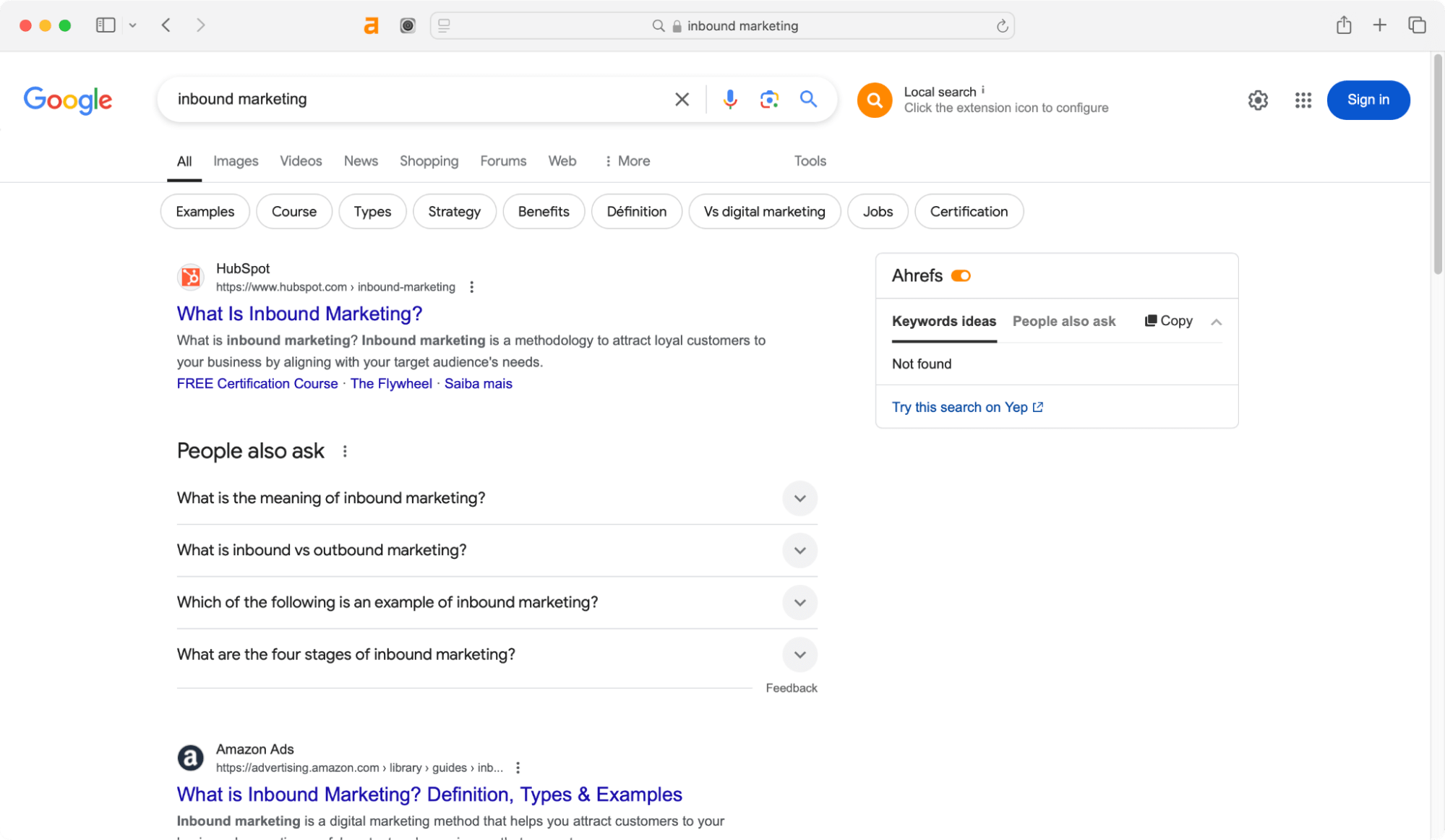Click the magnifying glass search icon

click(x=807, y=99)
